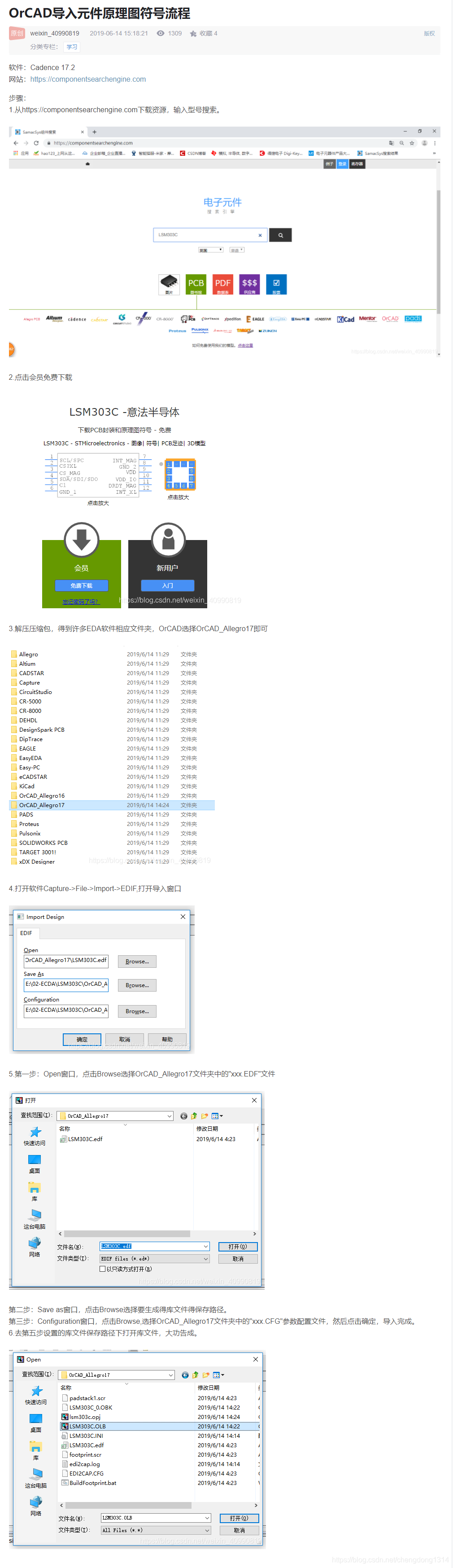The image size is (453, 1568).
Task: Open the view menu icon in the Open dialog
Action: click(218, 1375)
